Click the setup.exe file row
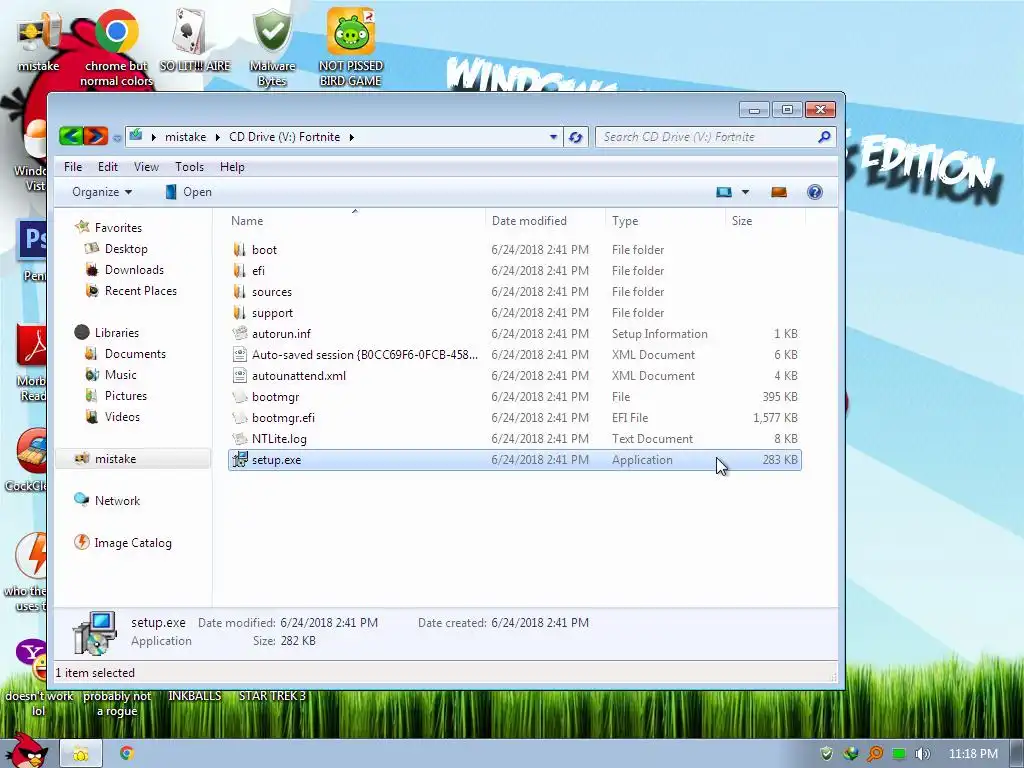Screen dimensions: 1024x768 (515, 460)
